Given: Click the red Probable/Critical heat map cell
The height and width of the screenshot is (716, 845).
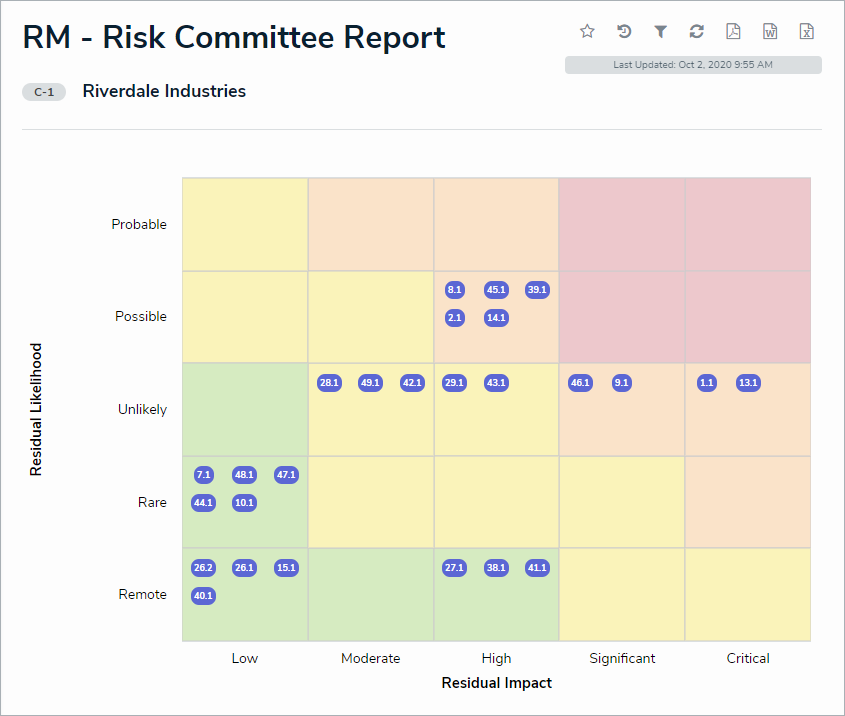Looking at the screenshot, I should click(x=748, y=225).
